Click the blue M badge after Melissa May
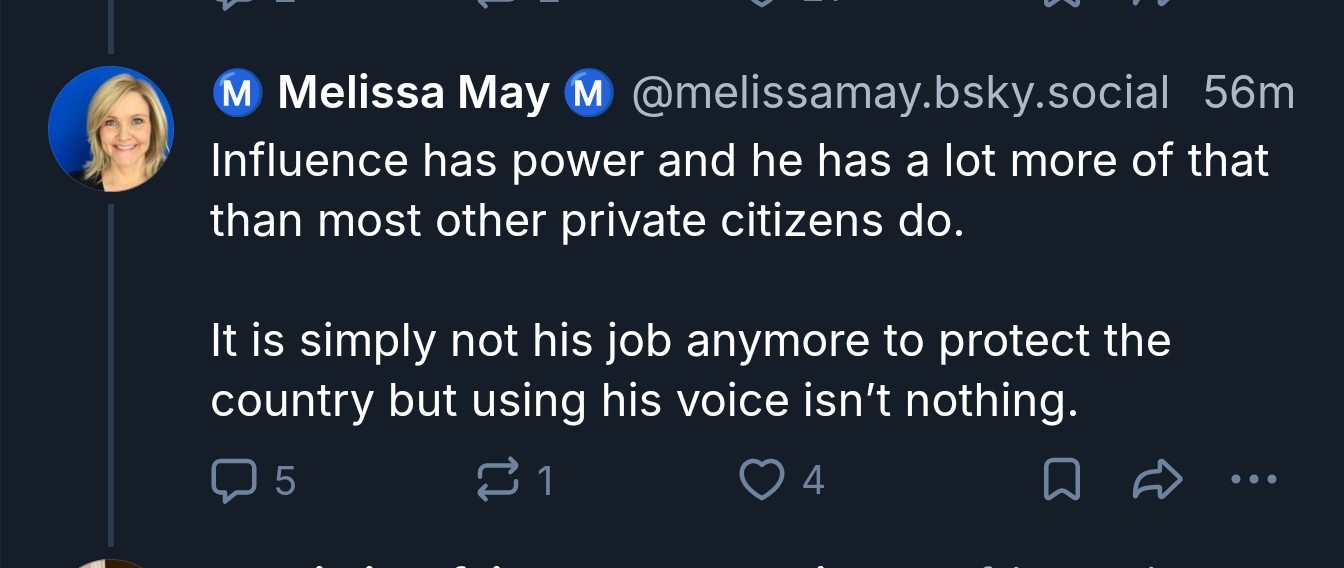The height and width of the screenshot is (568, 1344). pos(588,94)
